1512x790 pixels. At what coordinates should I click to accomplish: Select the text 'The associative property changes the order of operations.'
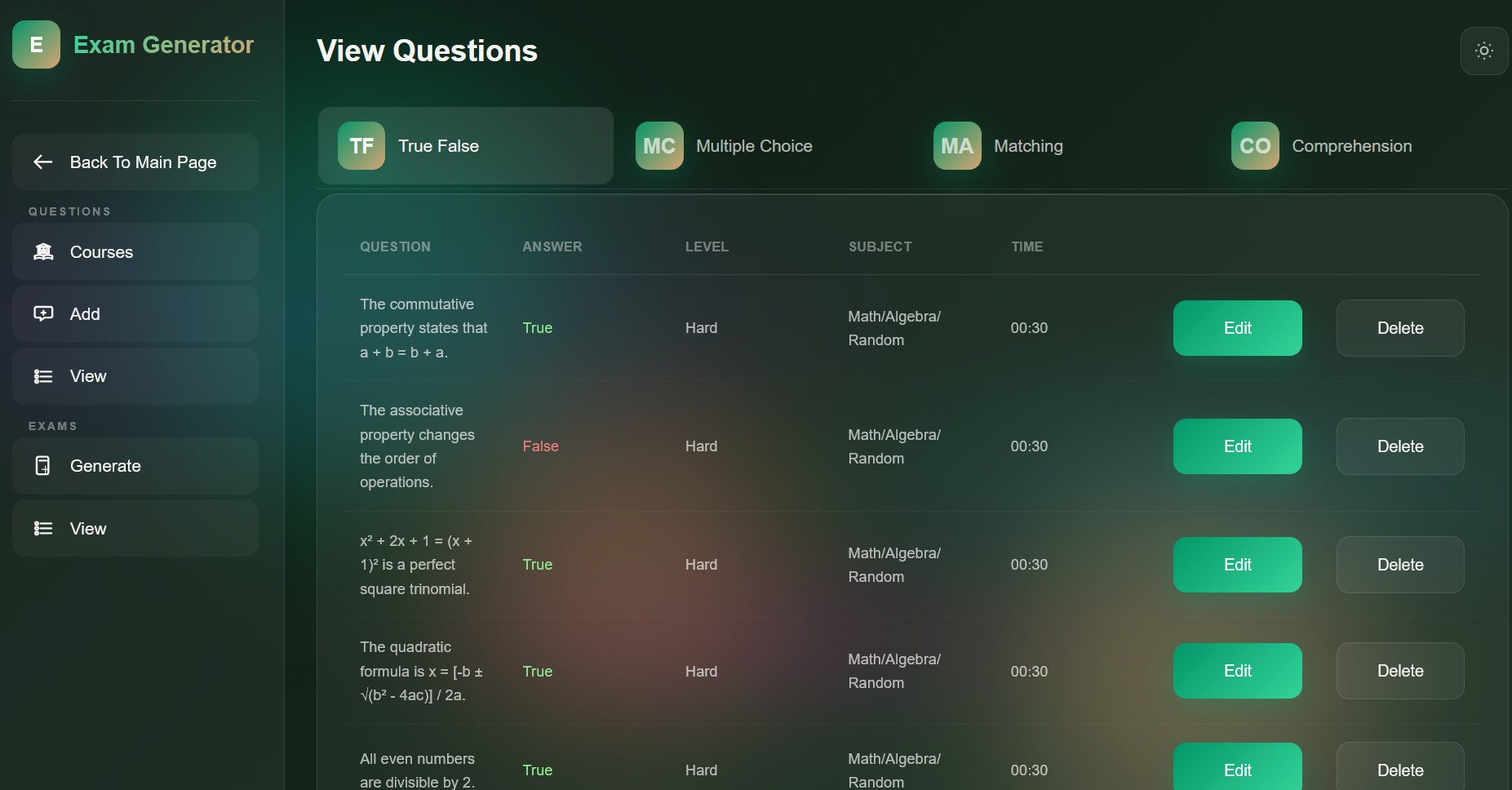[417, 446]
